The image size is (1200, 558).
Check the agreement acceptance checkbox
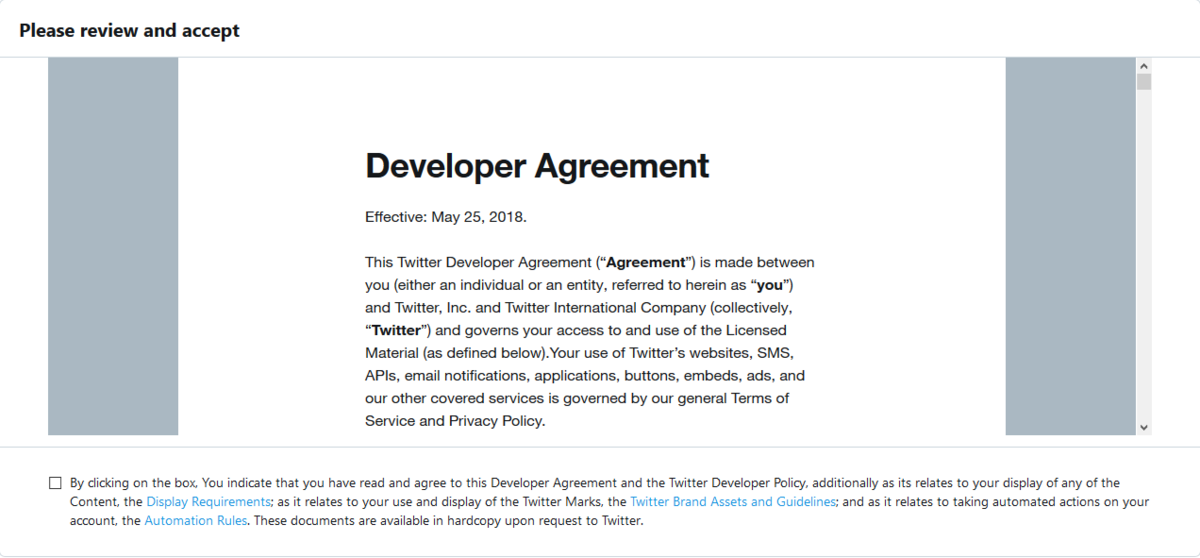[55, 483]
